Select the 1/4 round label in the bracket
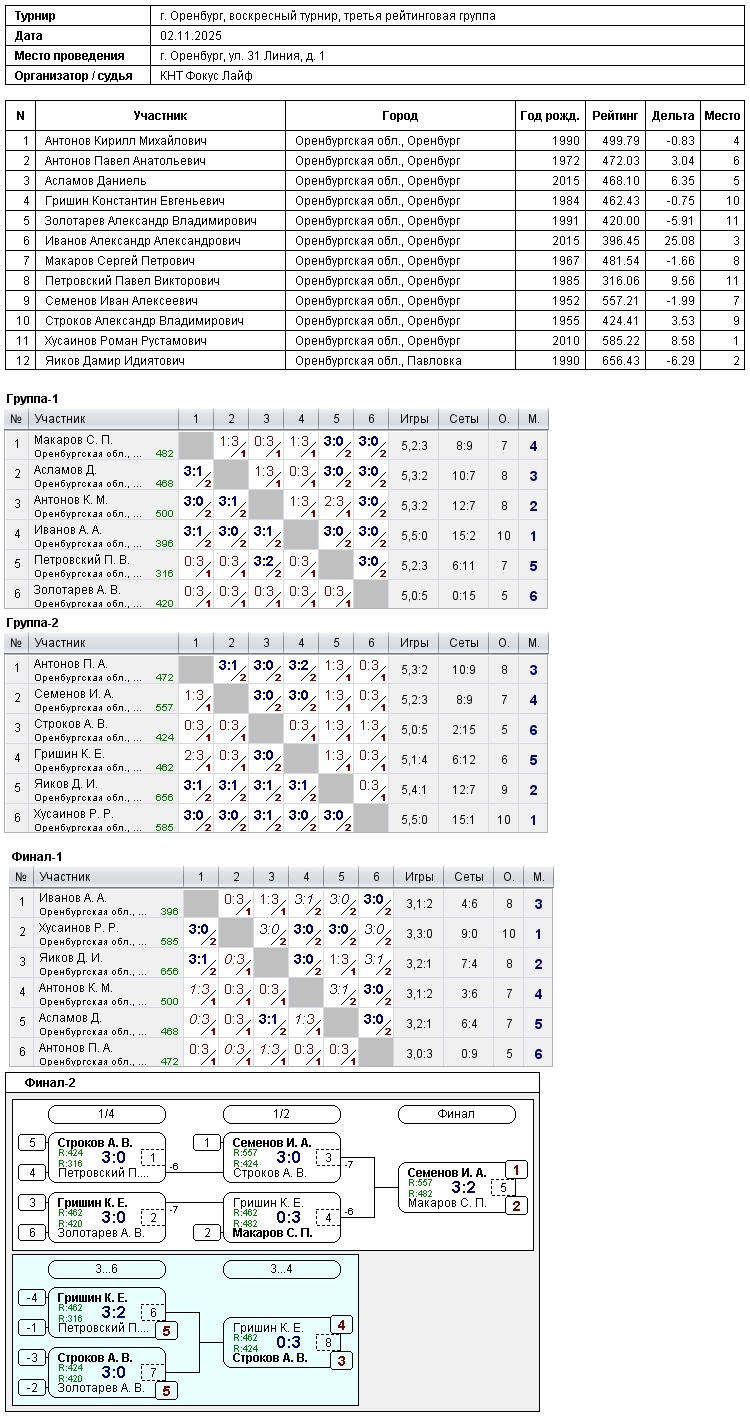This screenshot has width=750, height=1417. (x=107, y=1114)
